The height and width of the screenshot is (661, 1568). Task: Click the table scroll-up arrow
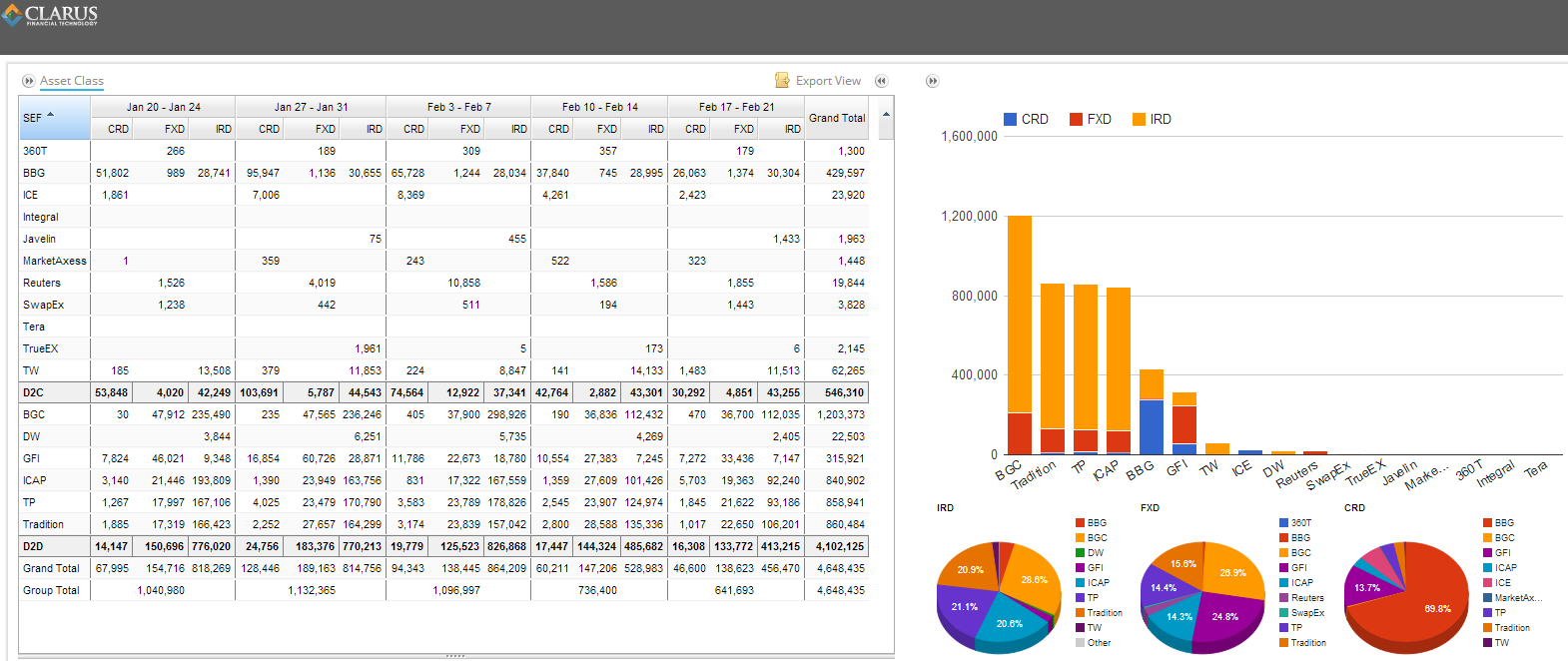click(885, 114)
